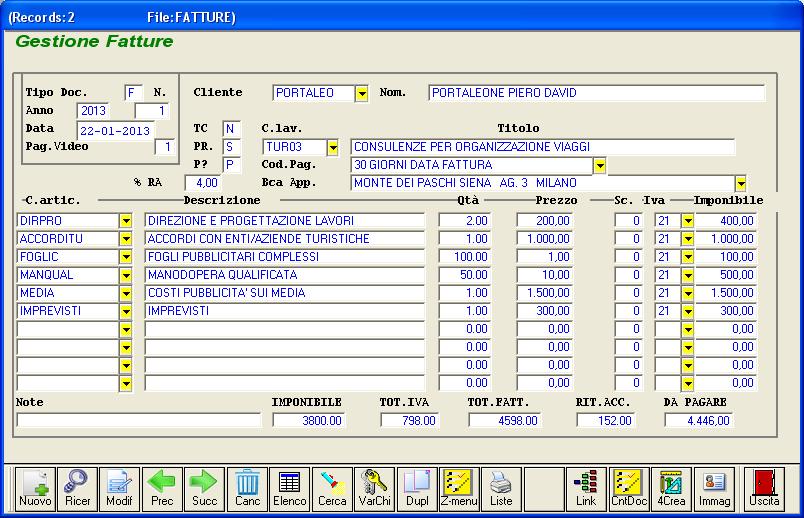Image resolution: width=804 pixels, height=518 pixels.
Task: Open the FOGLIC article code dropdown
Action: [126, 257]
